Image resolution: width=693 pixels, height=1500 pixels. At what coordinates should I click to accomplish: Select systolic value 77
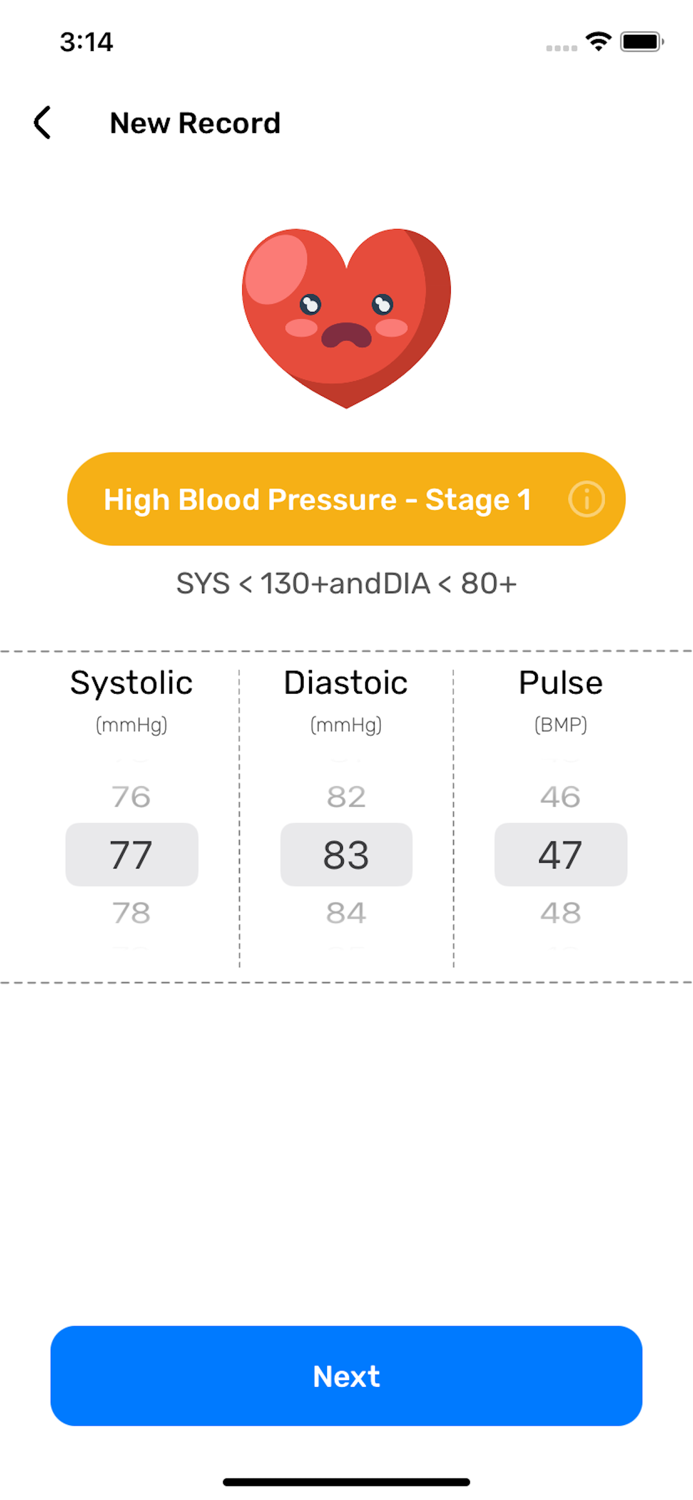coord(132,854)
